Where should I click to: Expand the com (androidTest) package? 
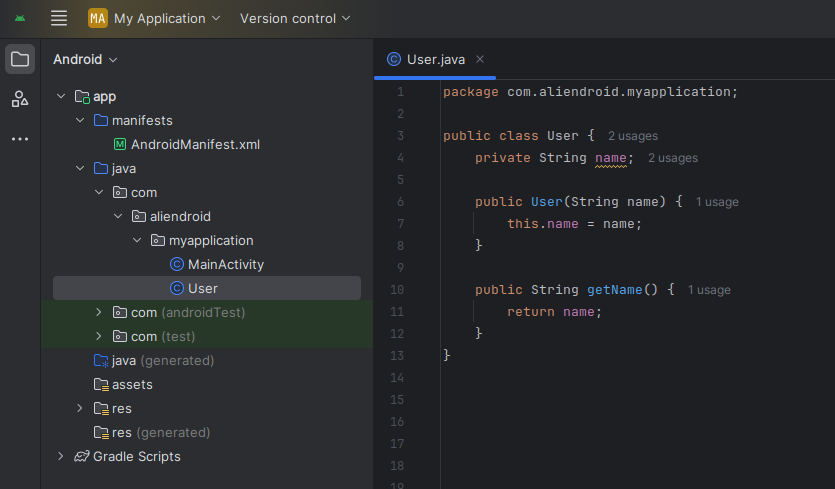tap(99, 312)
